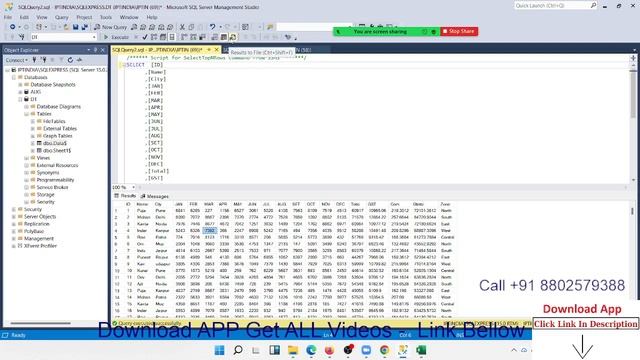Expand the AUG database node
This screenshot has width=640, height=360.
[x=20, y=92]
